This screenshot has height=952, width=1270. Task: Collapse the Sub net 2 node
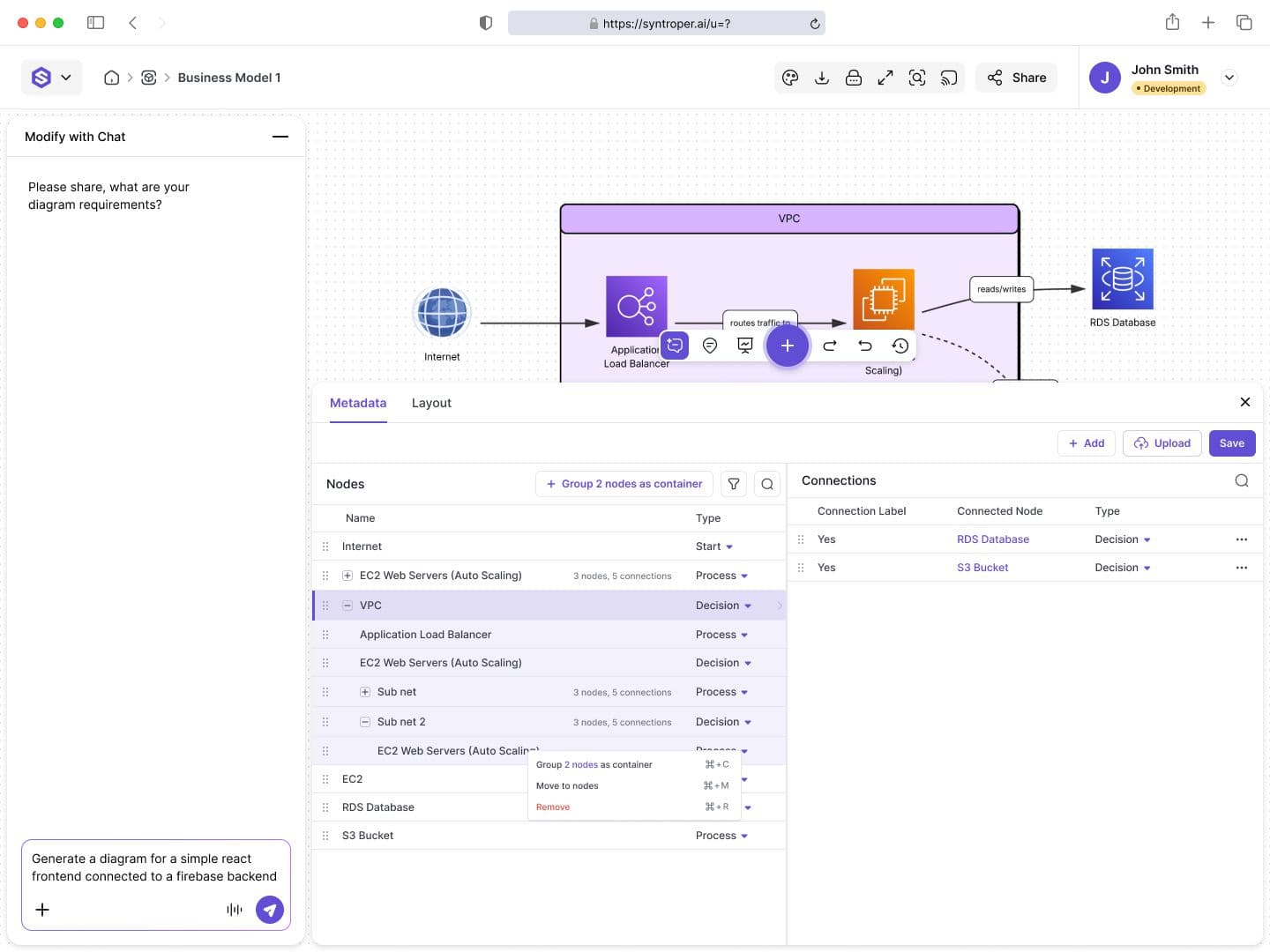[365, 722]
